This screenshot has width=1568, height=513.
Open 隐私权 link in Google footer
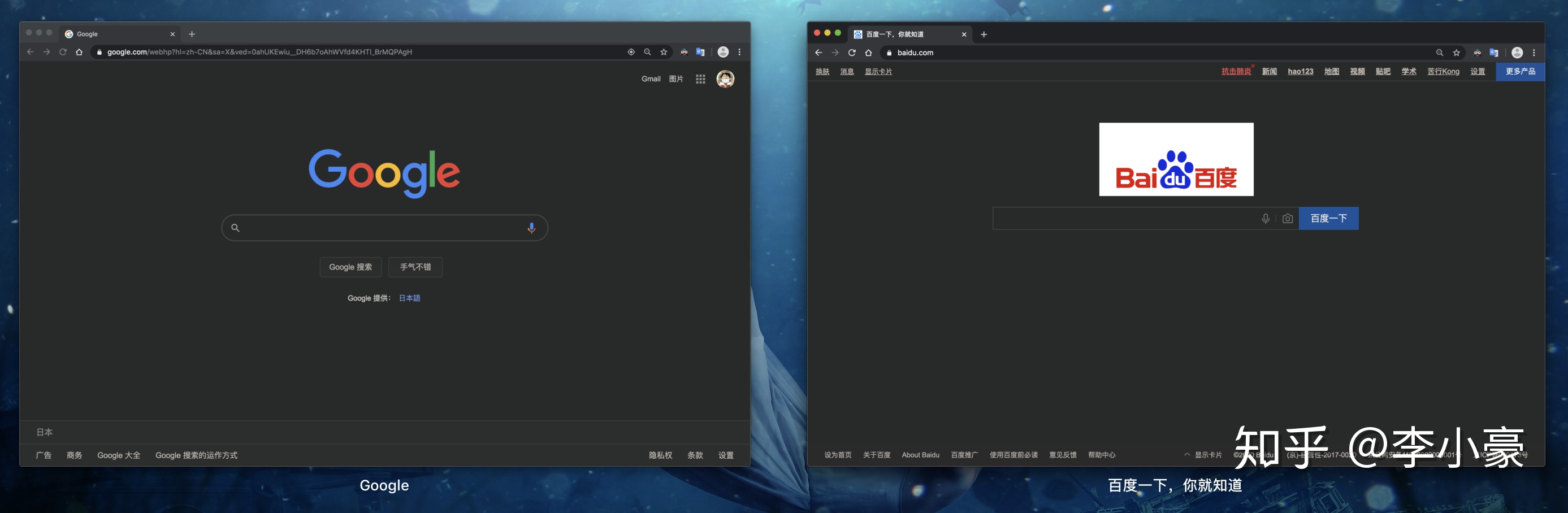(660, 455)
